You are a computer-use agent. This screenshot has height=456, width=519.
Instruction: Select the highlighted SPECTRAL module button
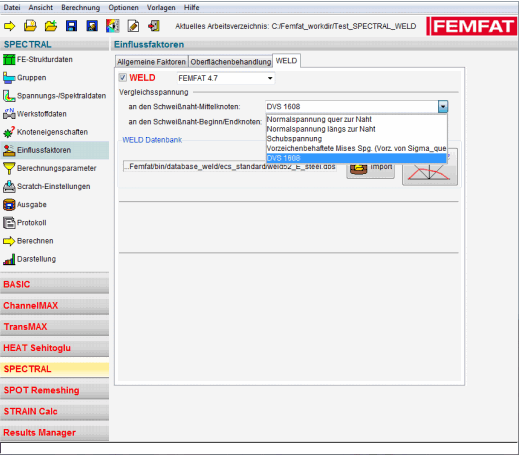pyautogui.click(x=55, y=369)
